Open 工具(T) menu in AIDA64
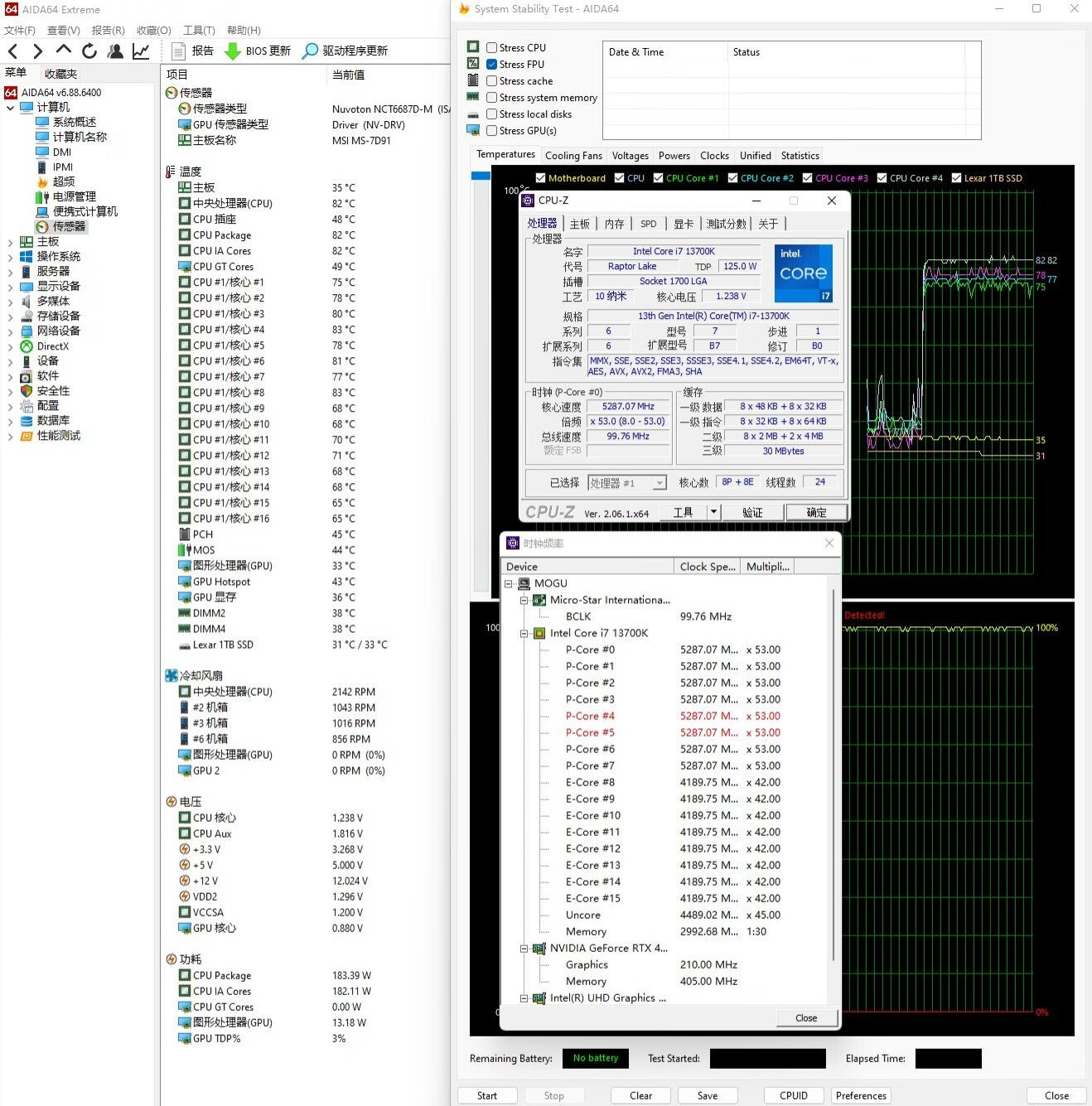Viewport: 1092px width, 1106px height. (199, 30)
